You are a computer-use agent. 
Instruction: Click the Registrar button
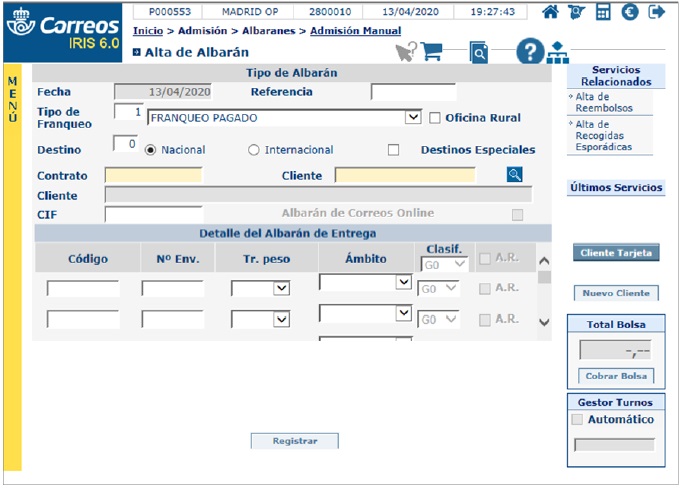(x=295, y=441)
